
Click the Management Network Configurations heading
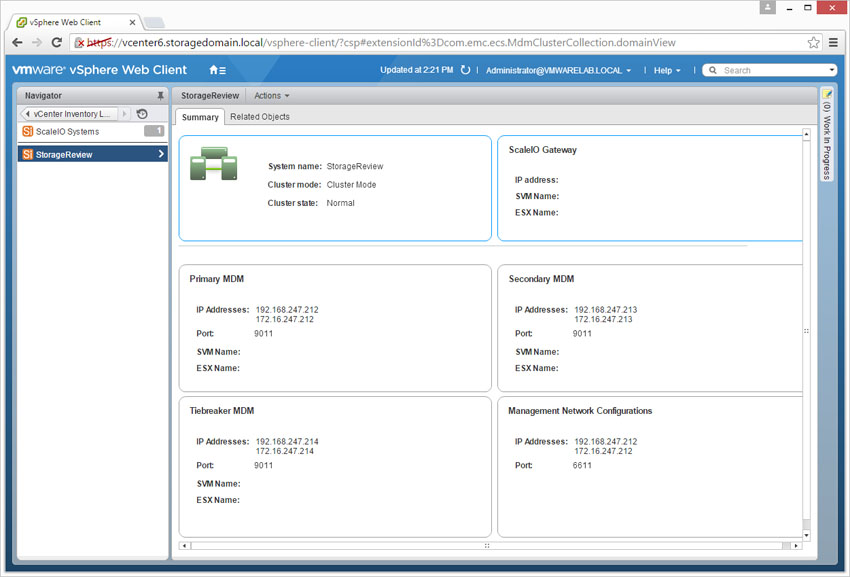[x=580, y=411]
